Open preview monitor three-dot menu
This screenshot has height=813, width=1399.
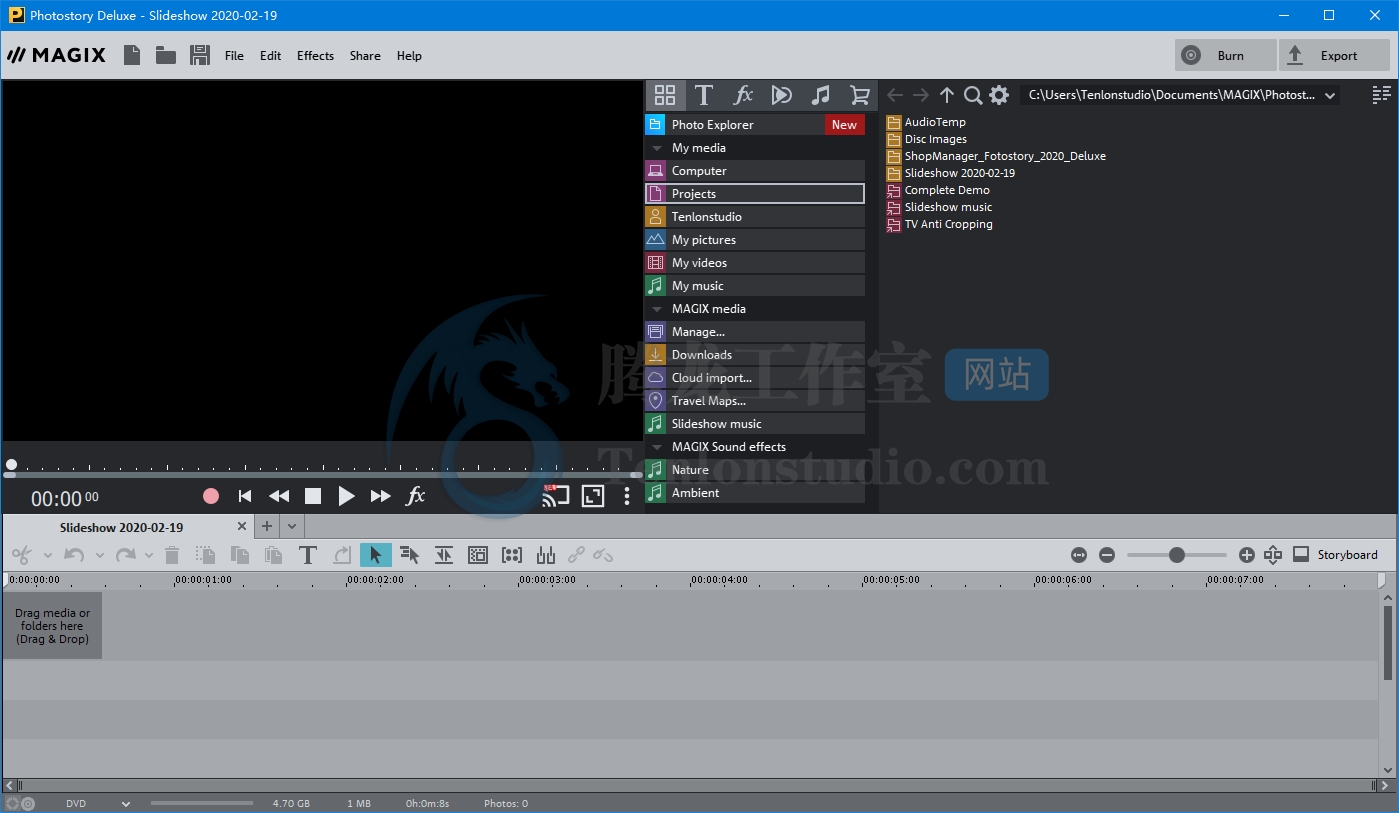click(627, 496)
